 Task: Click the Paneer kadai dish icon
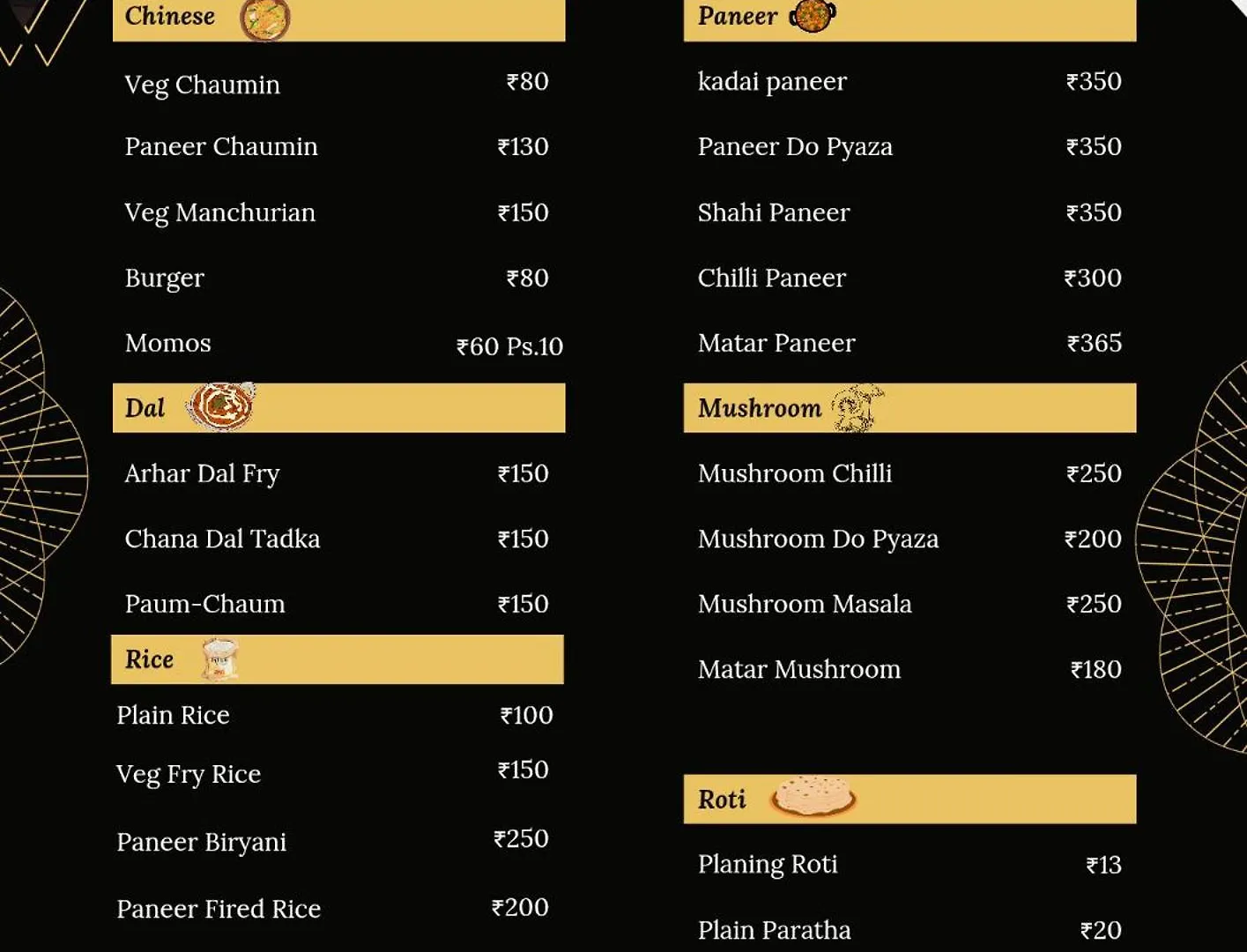(812, 16)
